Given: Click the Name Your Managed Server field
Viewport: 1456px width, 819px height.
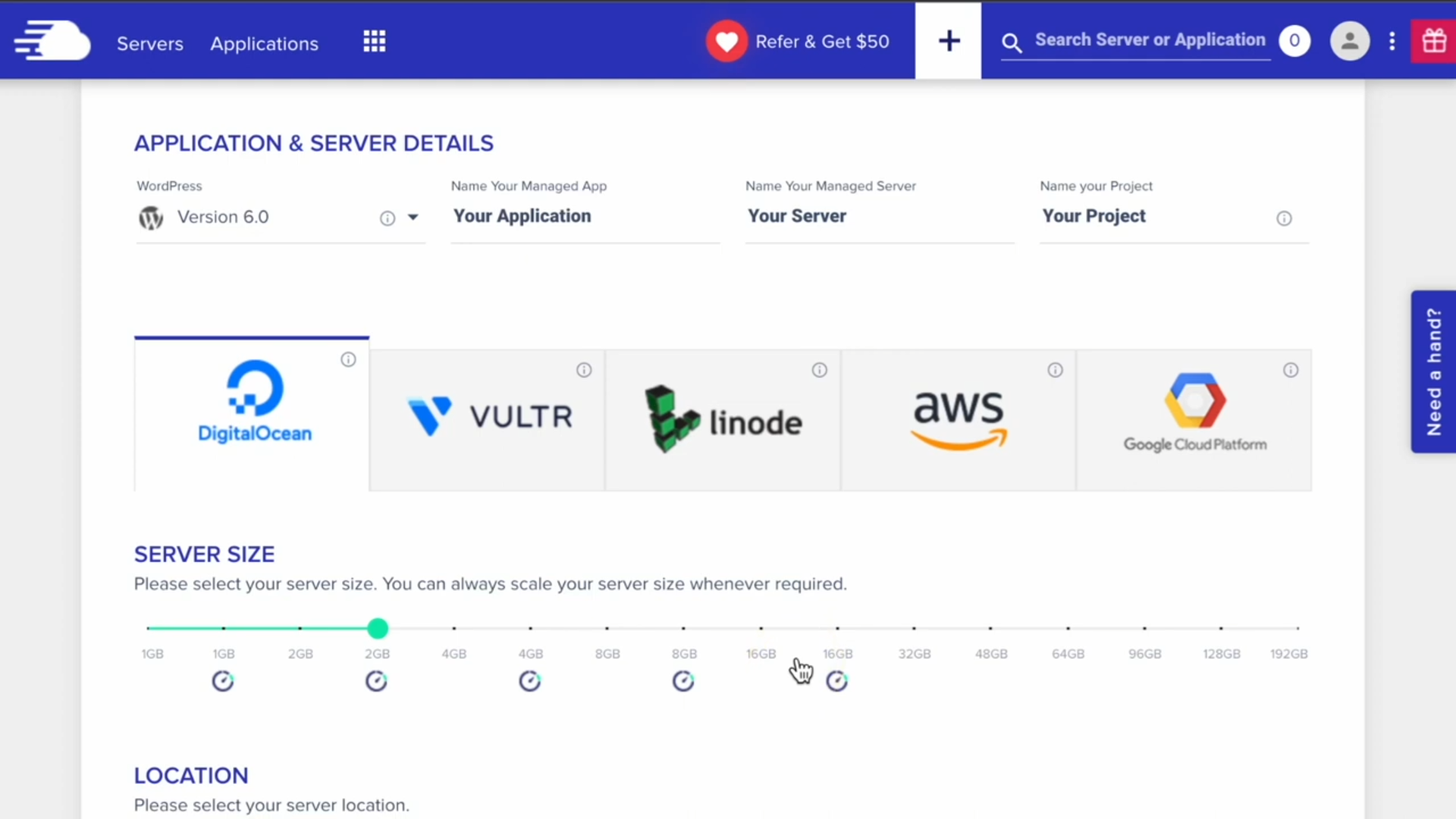Looking at the screenshot, I should (x=880, y=216).
